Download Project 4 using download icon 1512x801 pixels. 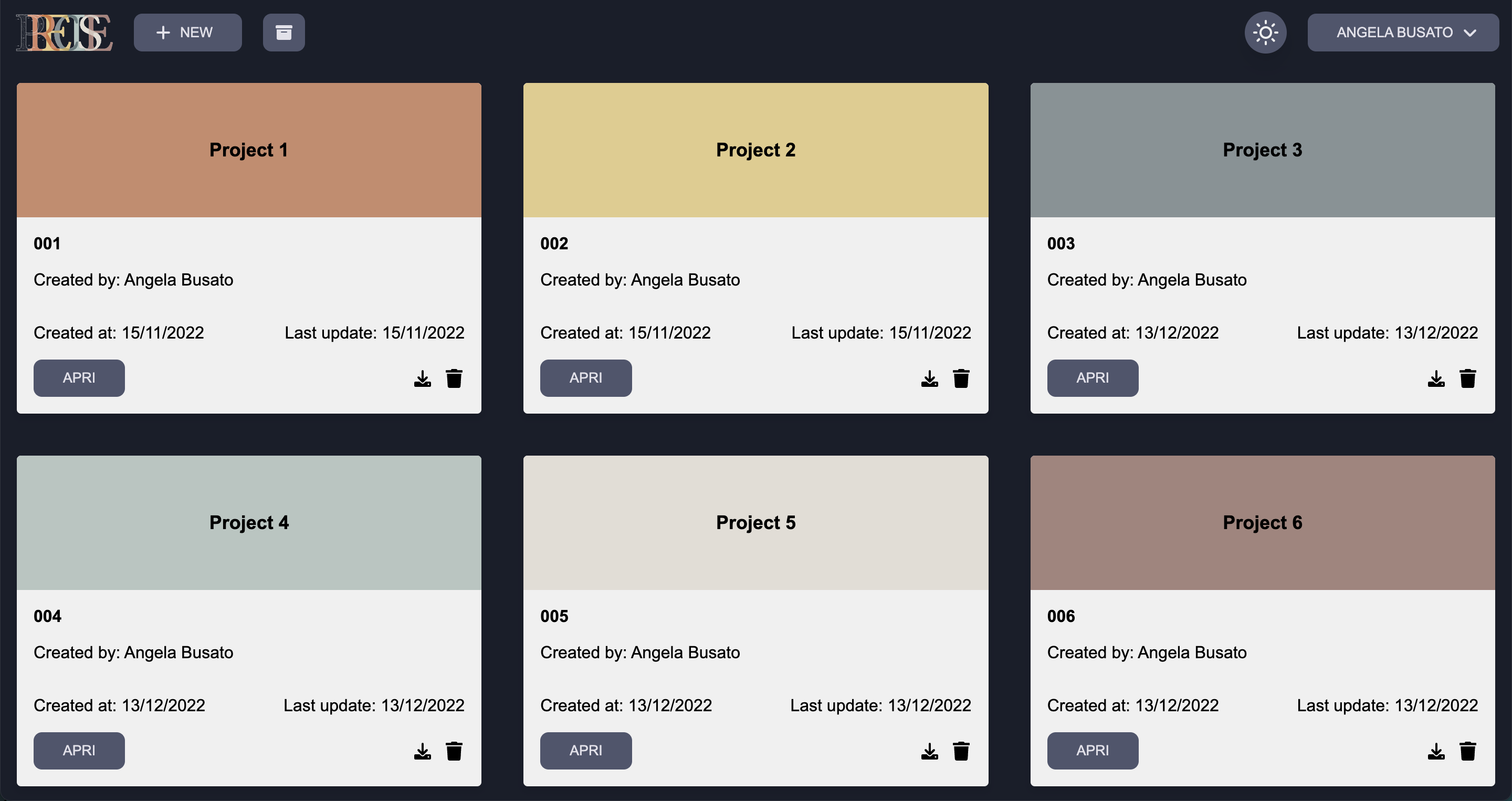click(422, 751)
